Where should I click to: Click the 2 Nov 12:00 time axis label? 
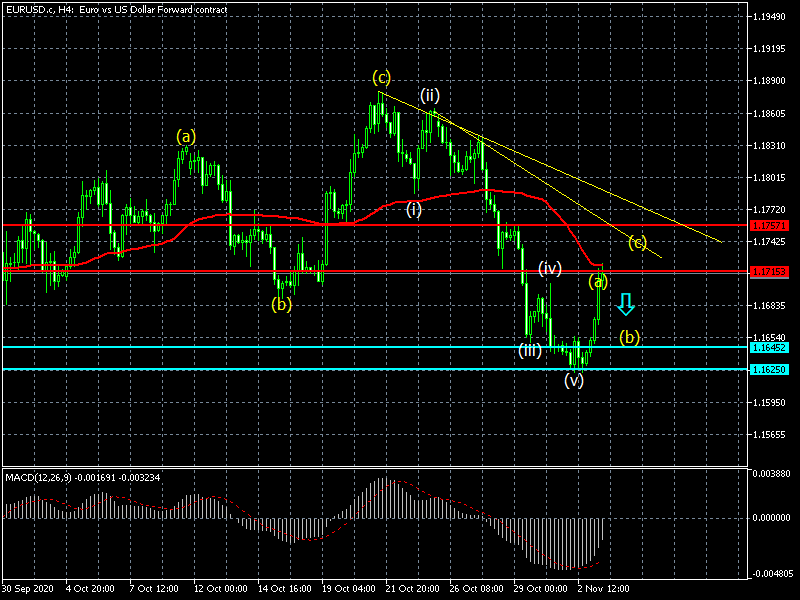pos(604,590)
